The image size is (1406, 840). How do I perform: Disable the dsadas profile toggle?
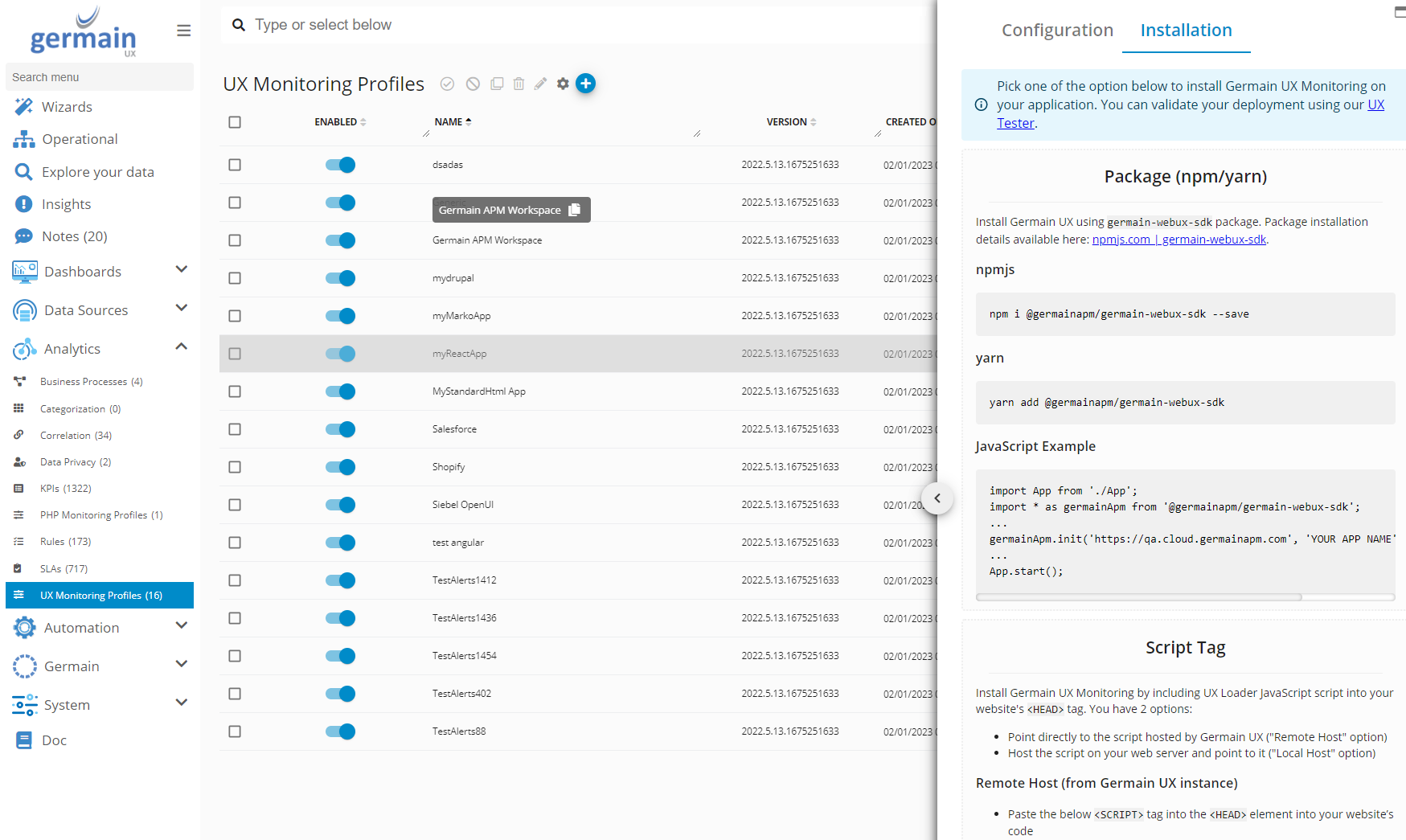[x=340, y=165]
